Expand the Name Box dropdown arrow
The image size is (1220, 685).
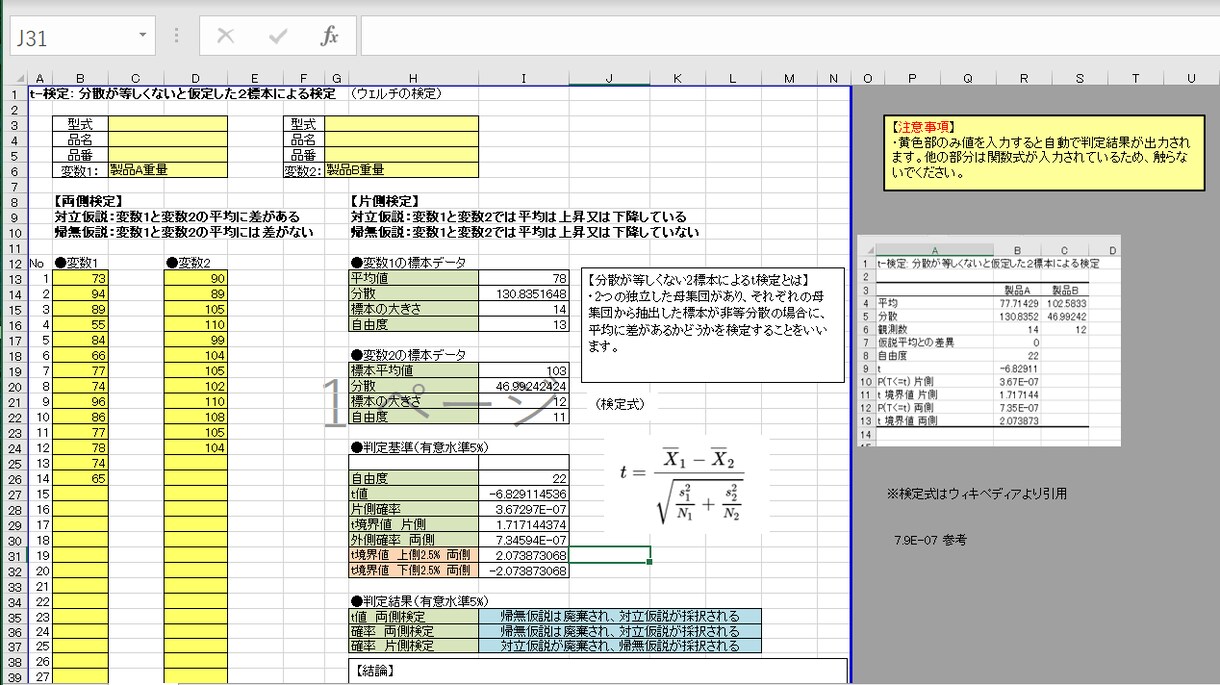point(143,35)
